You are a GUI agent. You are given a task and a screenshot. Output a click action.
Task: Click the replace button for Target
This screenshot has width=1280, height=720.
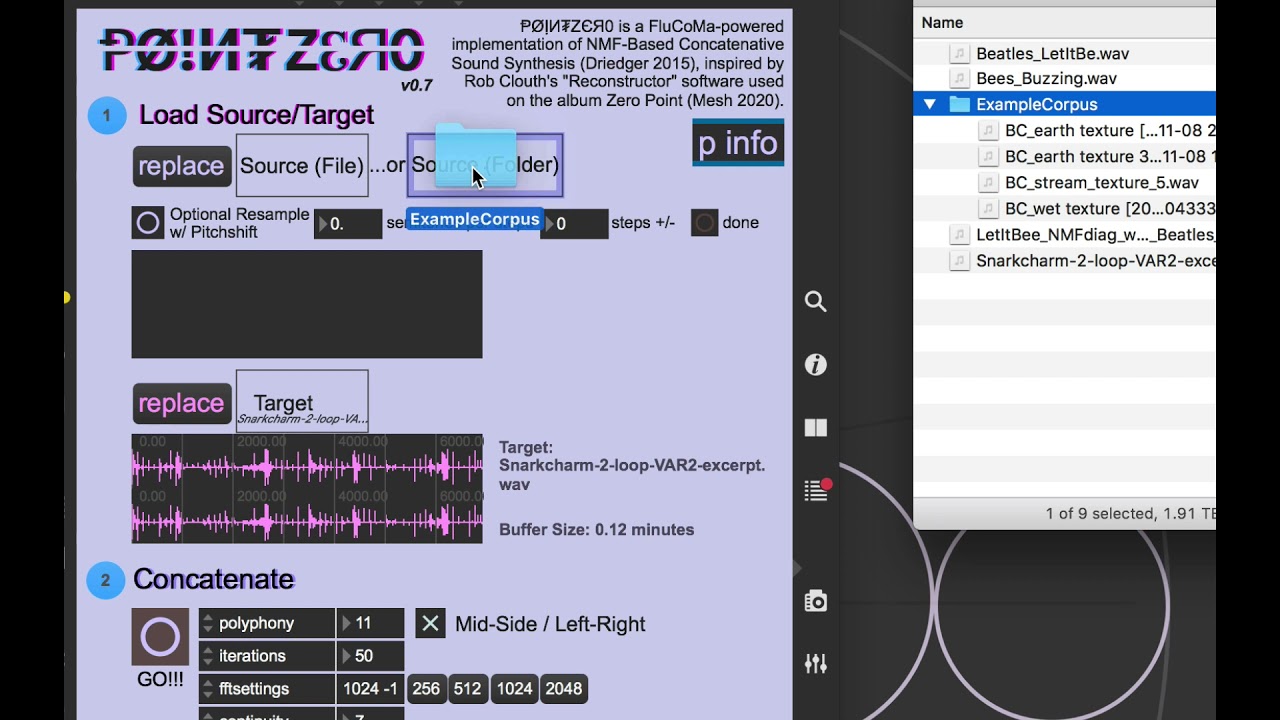(x=182, y=403)
